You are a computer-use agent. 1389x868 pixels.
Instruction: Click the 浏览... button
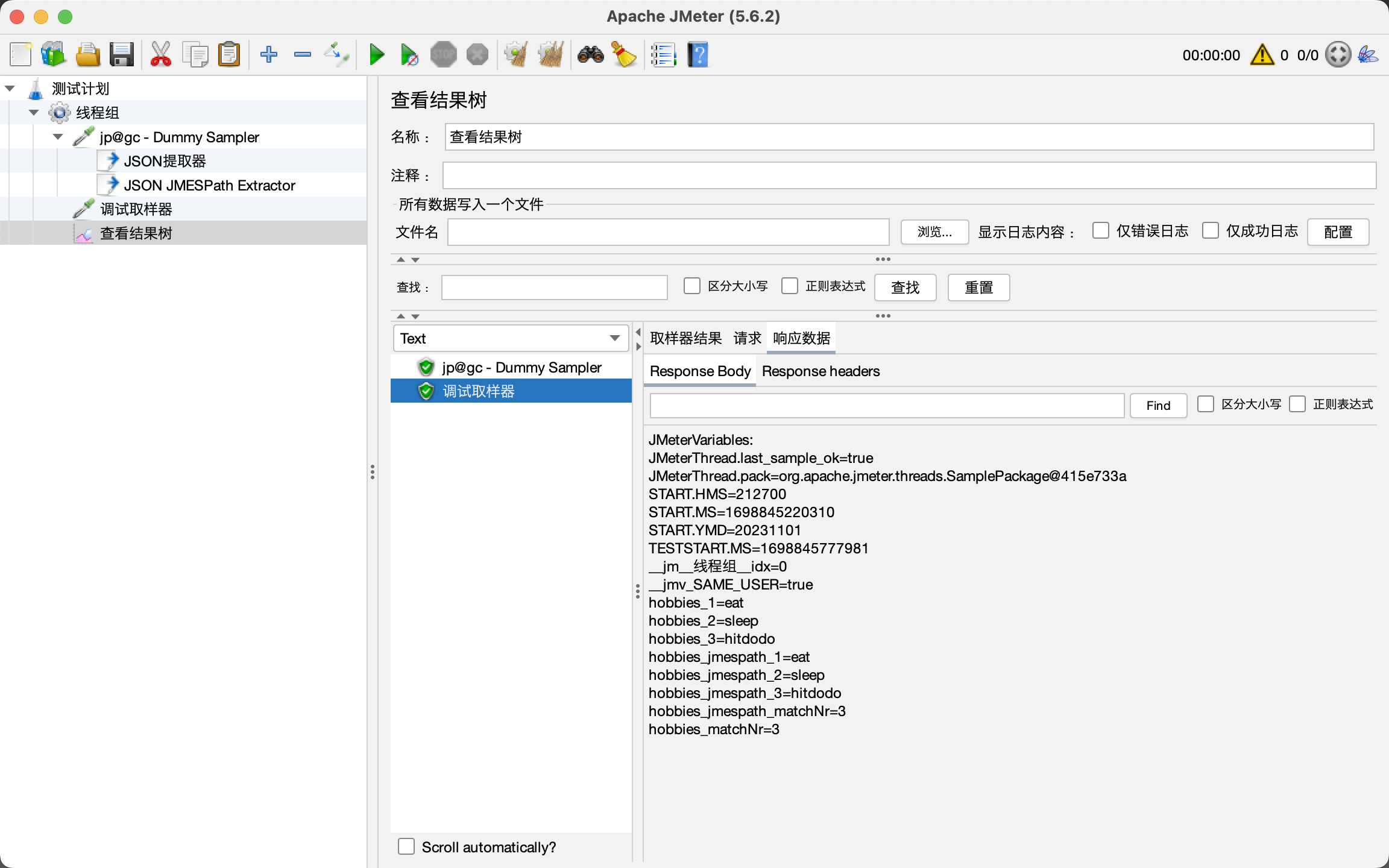point(934,232)
